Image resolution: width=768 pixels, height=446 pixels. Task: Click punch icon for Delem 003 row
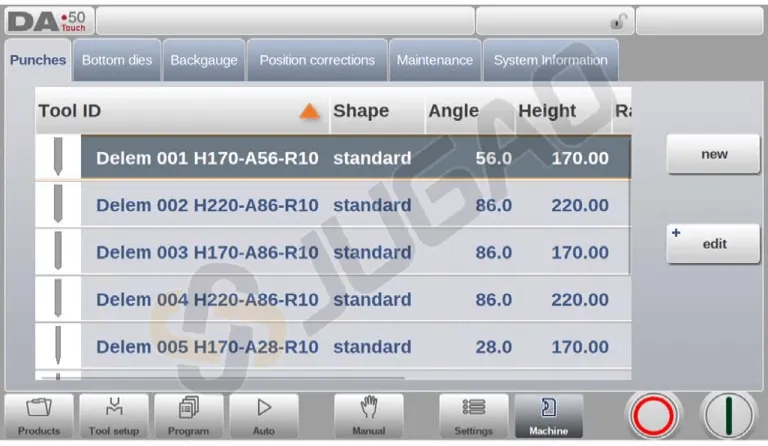pyautogui.click(x=58, y=252)
